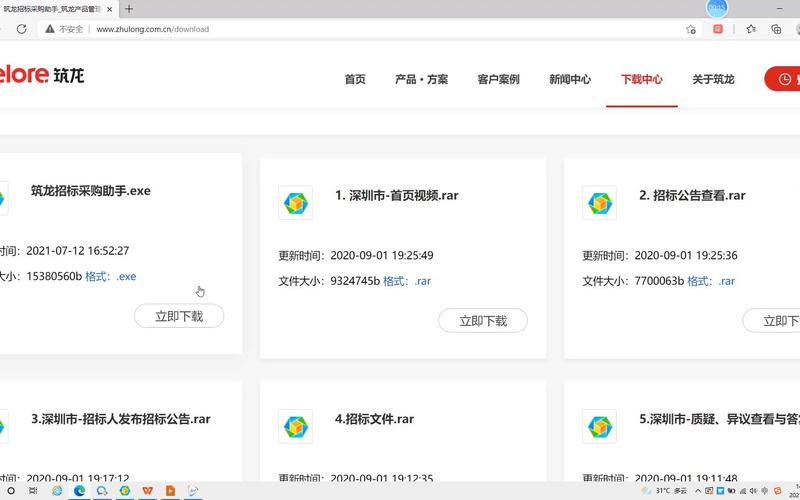This screenshot has width=800, height=500.
Task: Click title 筑龙招标采购助手.exe
Action: pyautogui.click(x=91, y=191)
